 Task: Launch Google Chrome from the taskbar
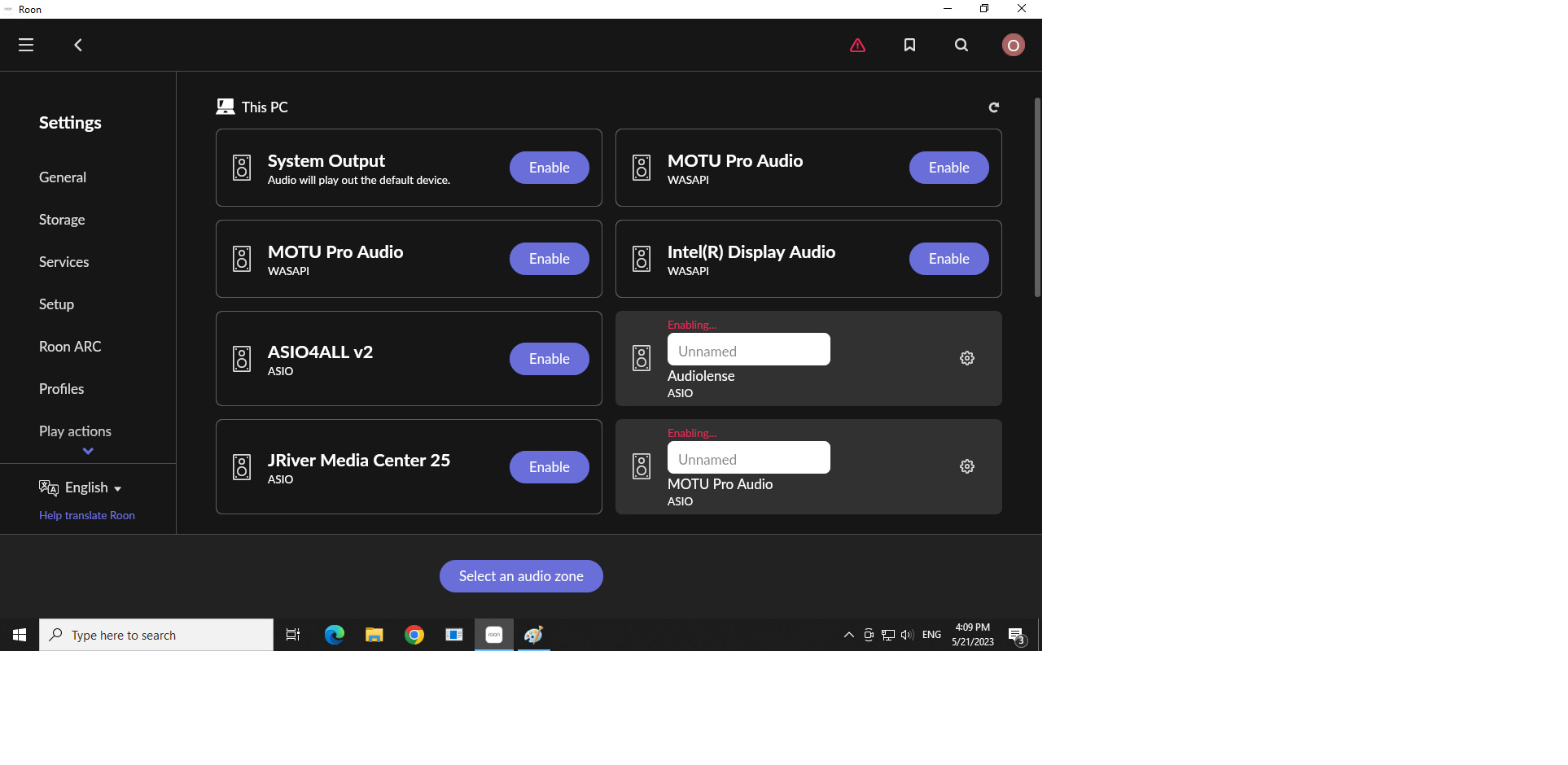point(414,635)
